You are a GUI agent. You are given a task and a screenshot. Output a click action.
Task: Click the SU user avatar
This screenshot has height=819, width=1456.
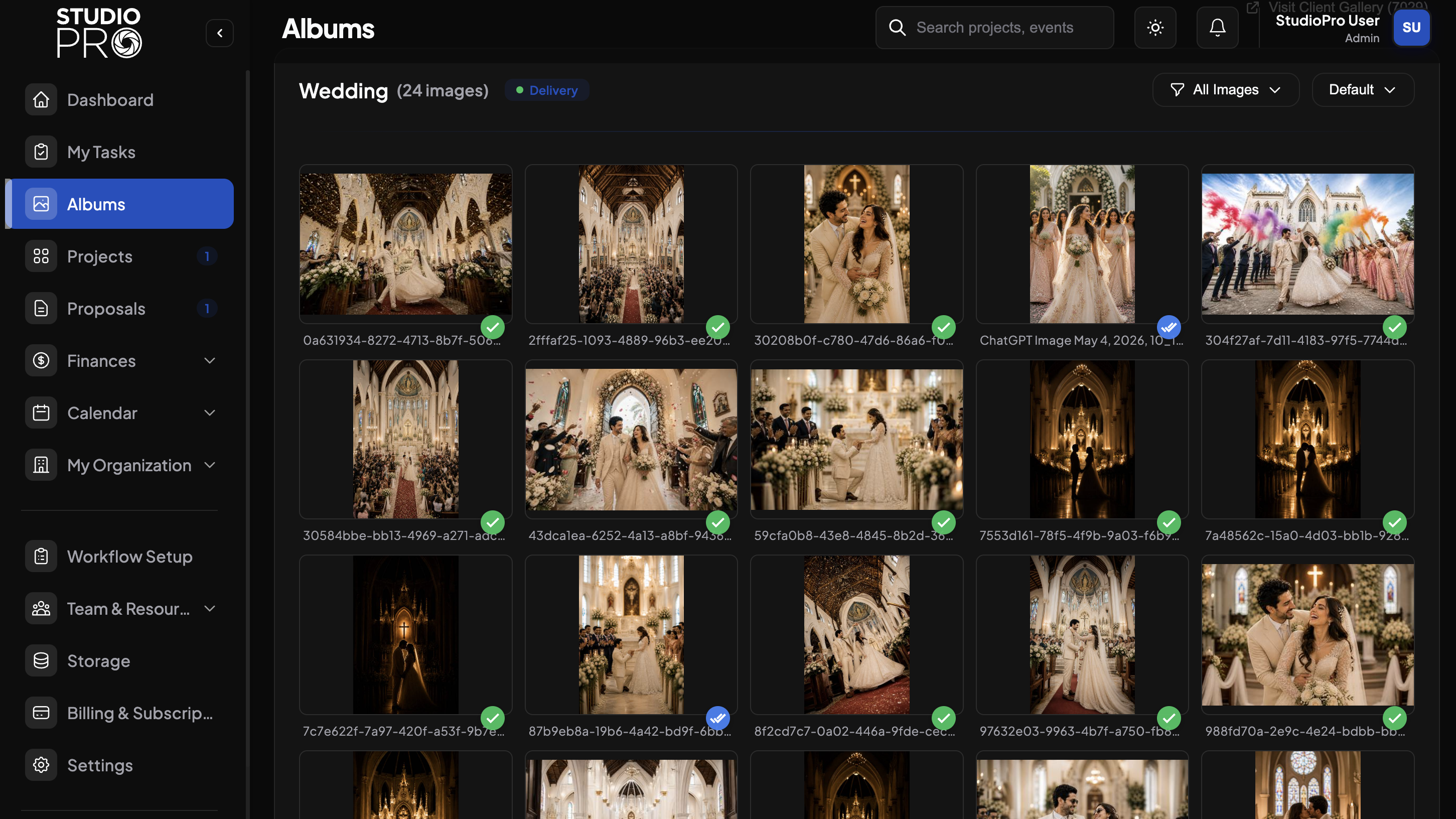(1411, 28)
